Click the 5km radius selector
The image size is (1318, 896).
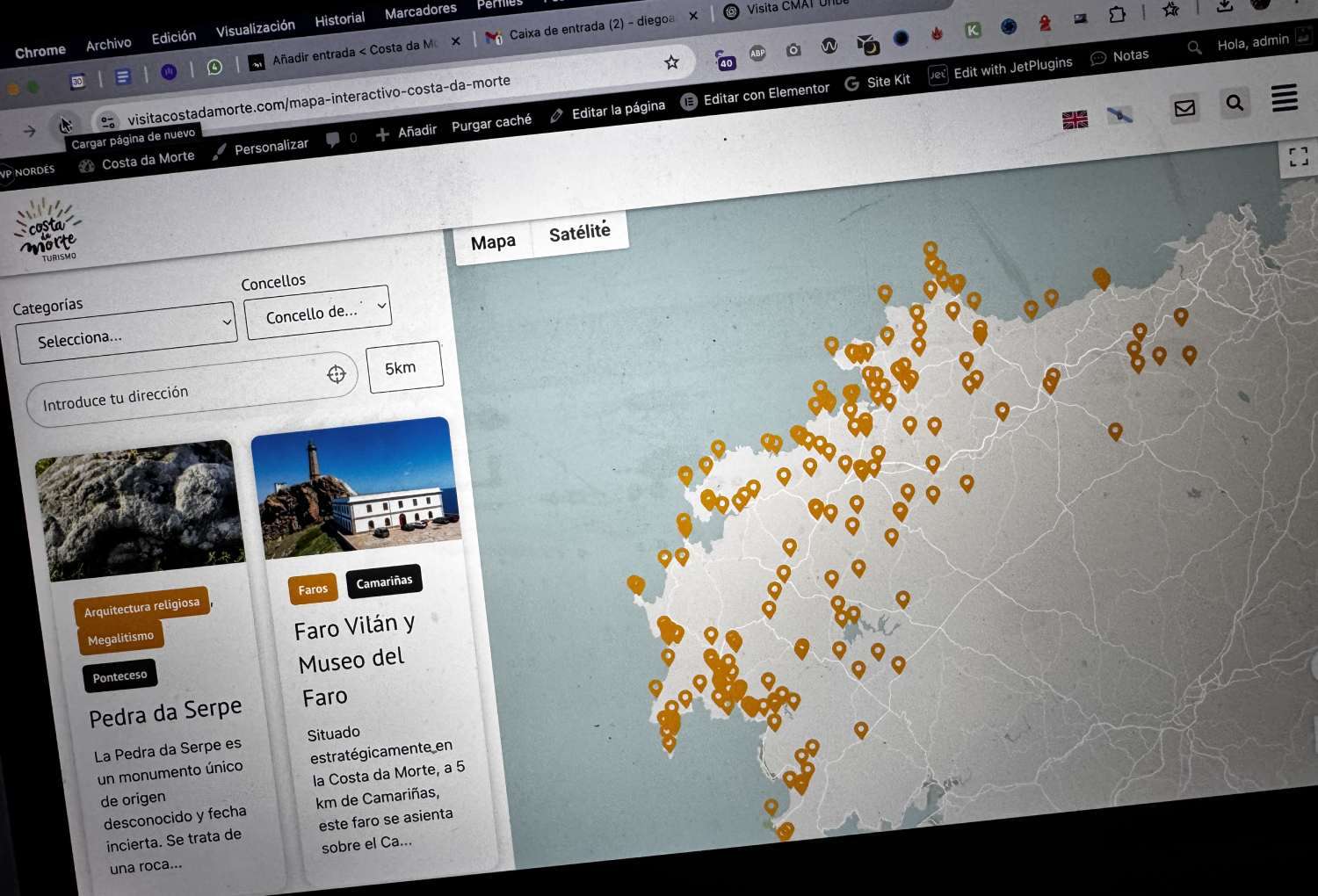click(x=404, y=366)
